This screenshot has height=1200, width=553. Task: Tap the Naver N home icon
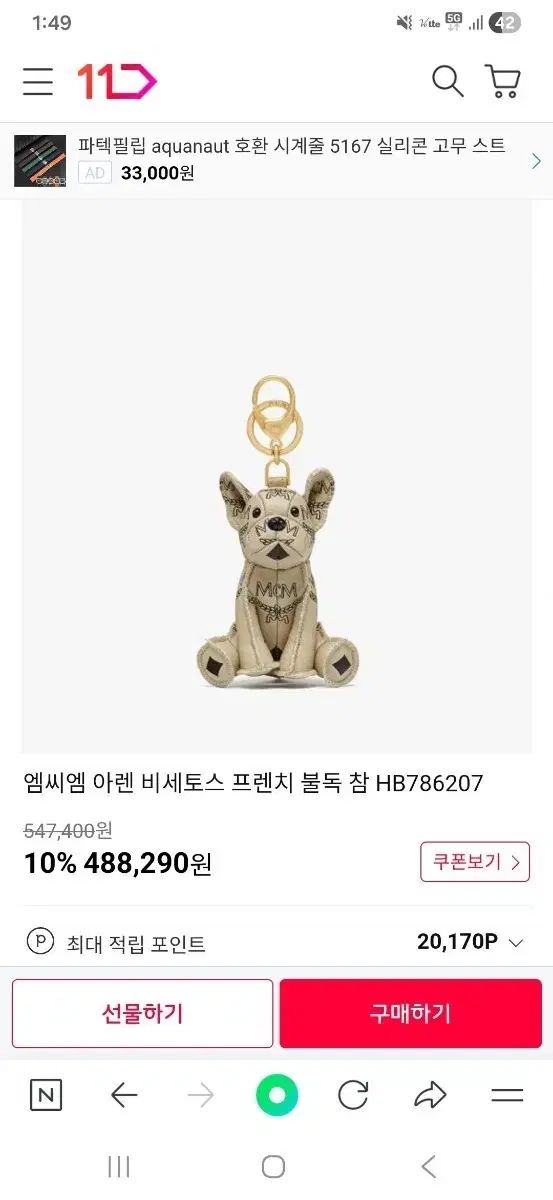[45, 1096]
